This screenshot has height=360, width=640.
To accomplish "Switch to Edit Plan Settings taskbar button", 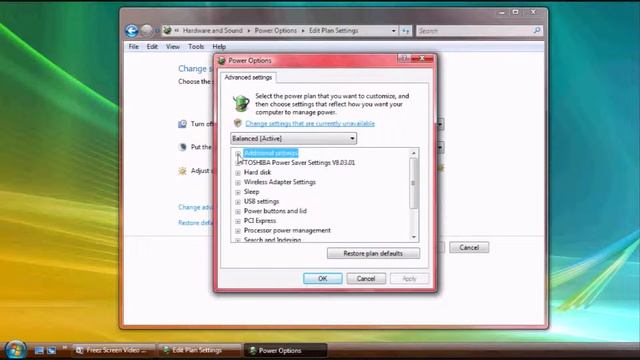I will (x=199, y=350).
